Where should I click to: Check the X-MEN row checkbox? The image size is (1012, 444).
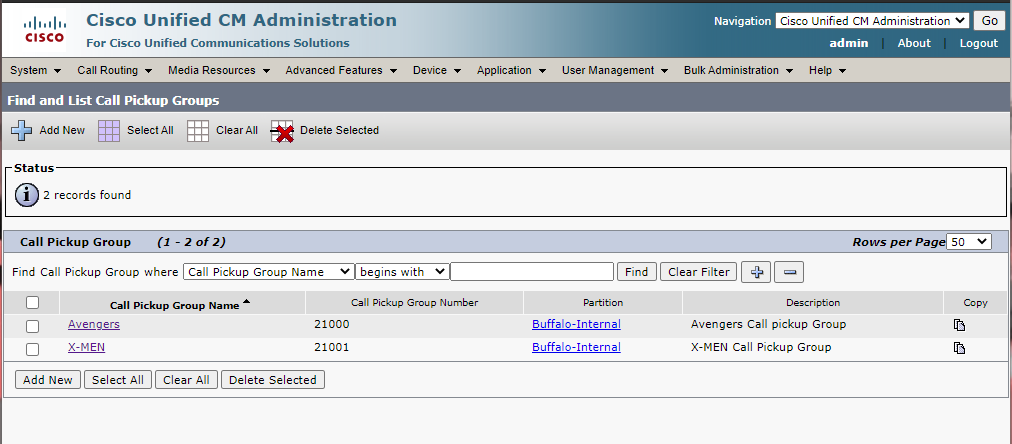pyautogui.click(x=32, y=349)
